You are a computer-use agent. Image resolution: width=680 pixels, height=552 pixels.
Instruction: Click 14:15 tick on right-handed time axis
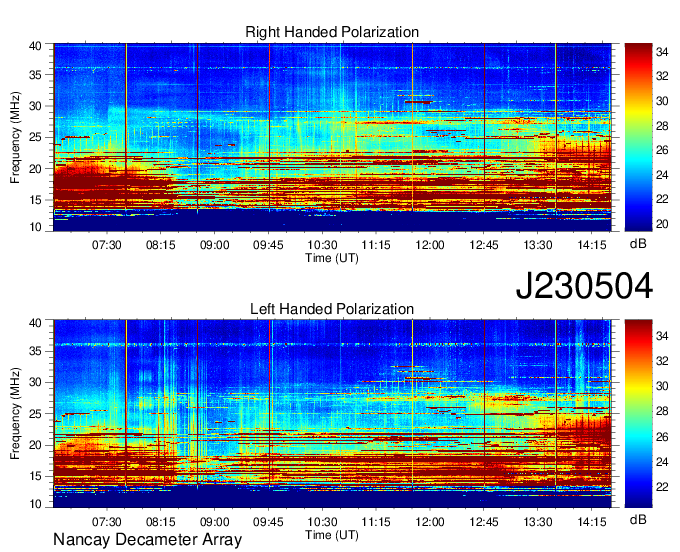tap(592, 245)
